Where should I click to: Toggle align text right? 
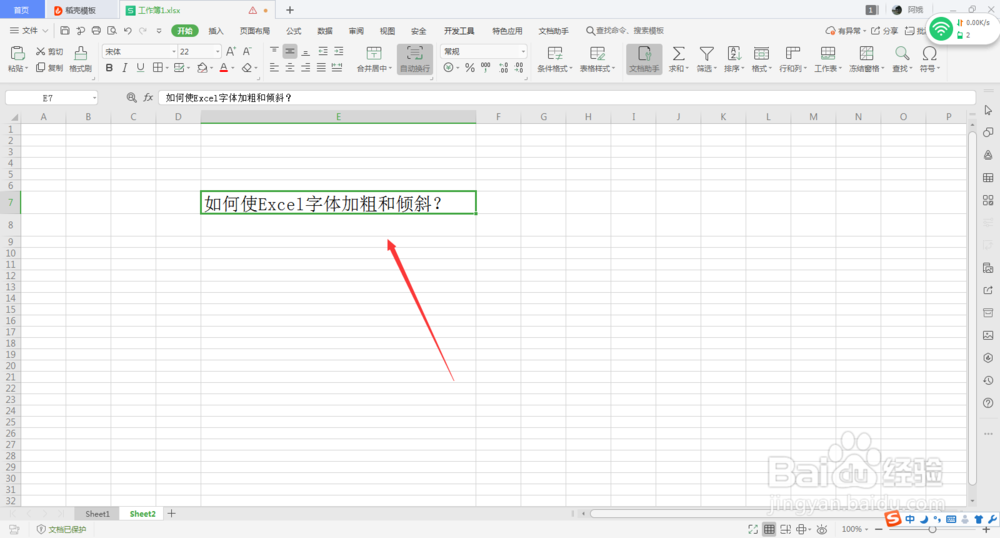click(305, 68)
